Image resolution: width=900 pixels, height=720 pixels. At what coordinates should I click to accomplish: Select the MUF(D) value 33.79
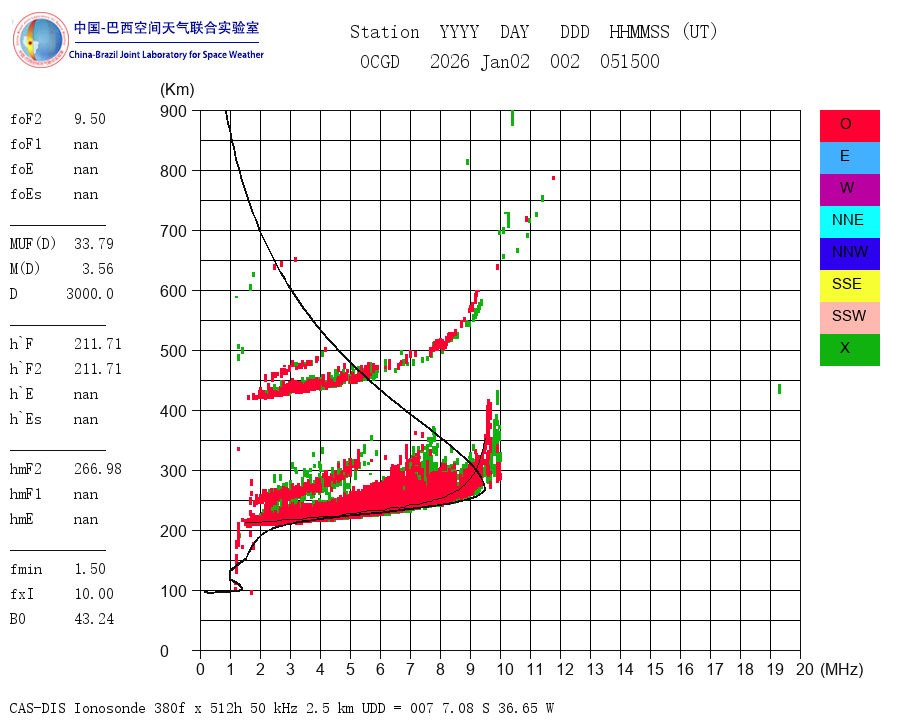(x=94, y=244)
